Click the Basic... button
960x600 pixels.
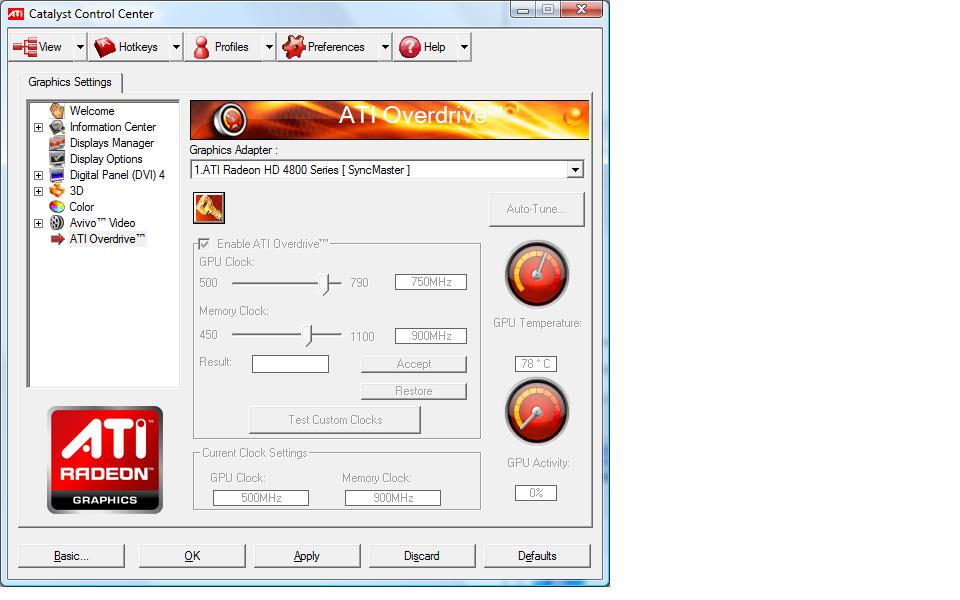(x=71, y=556)
